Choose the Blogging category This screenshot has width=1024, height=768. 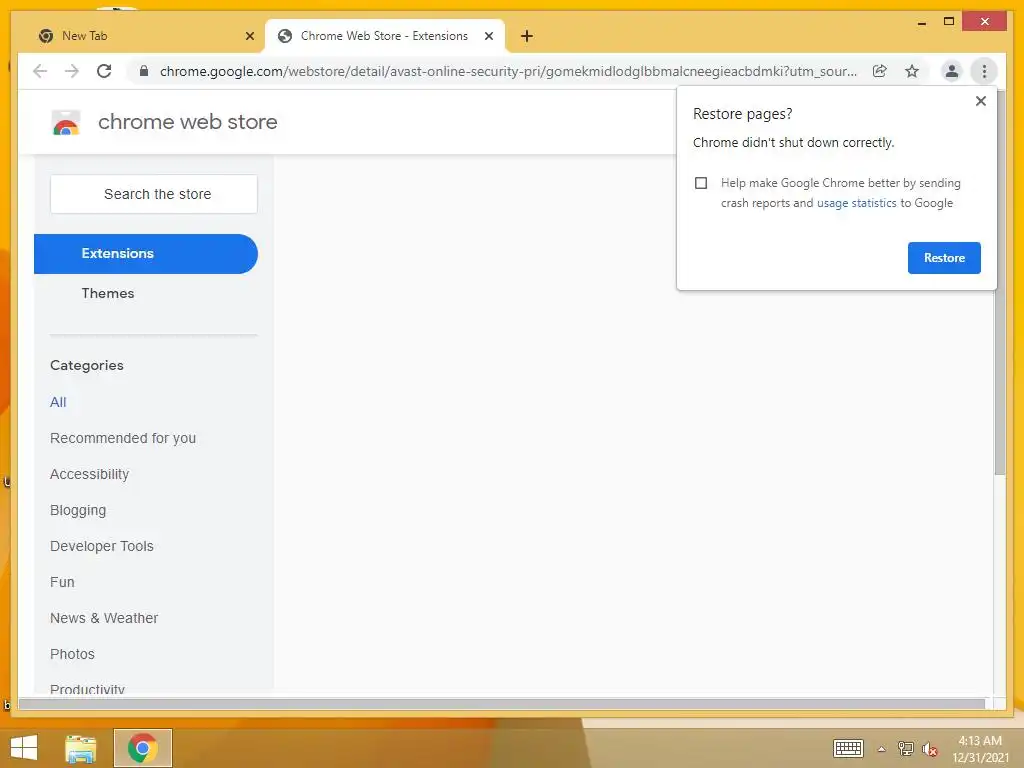[x=78, y=510]
